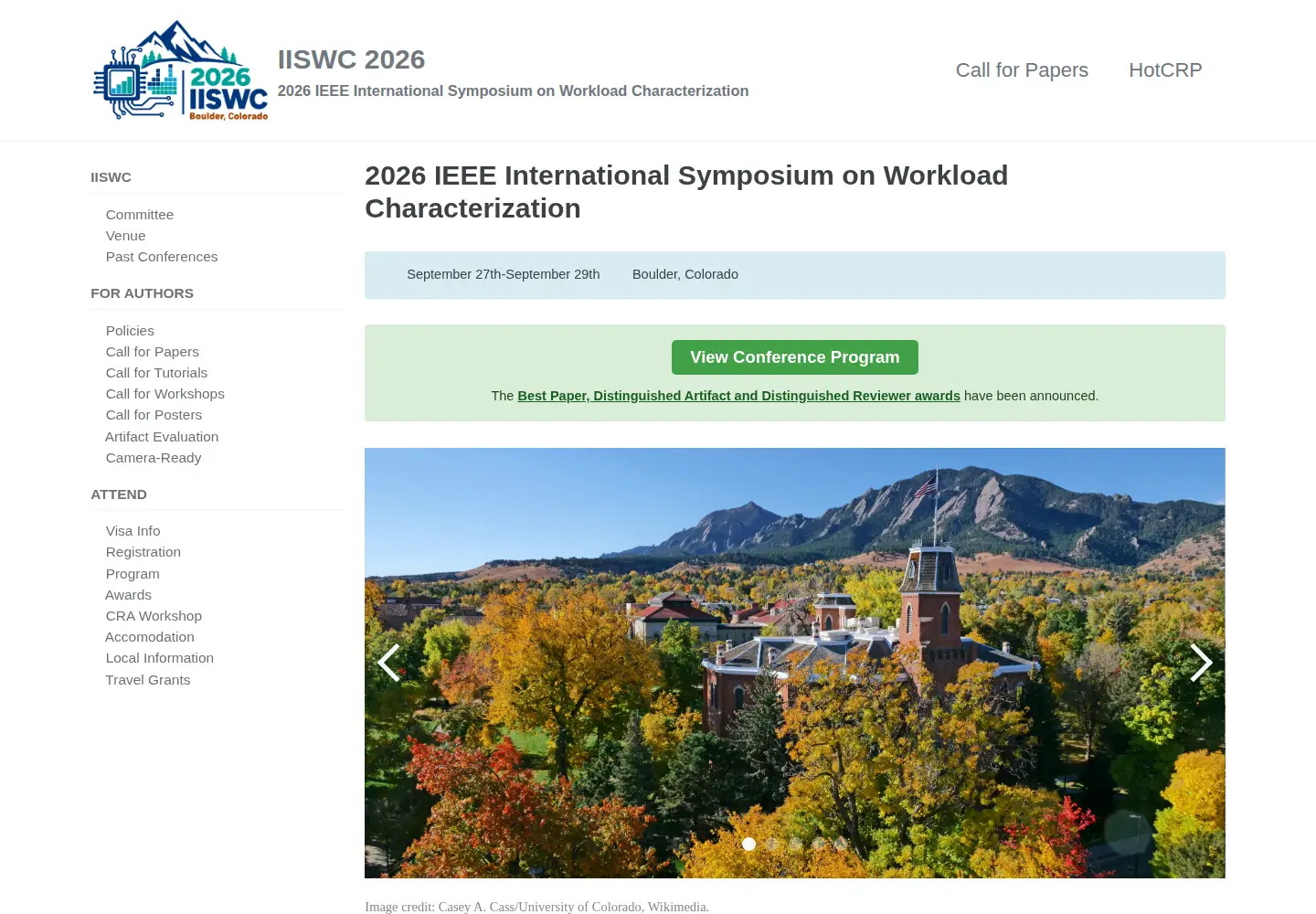This screenshot has height=914, width=1316.
Task: Open the Call for Posters page
Action: click(154, 415)
